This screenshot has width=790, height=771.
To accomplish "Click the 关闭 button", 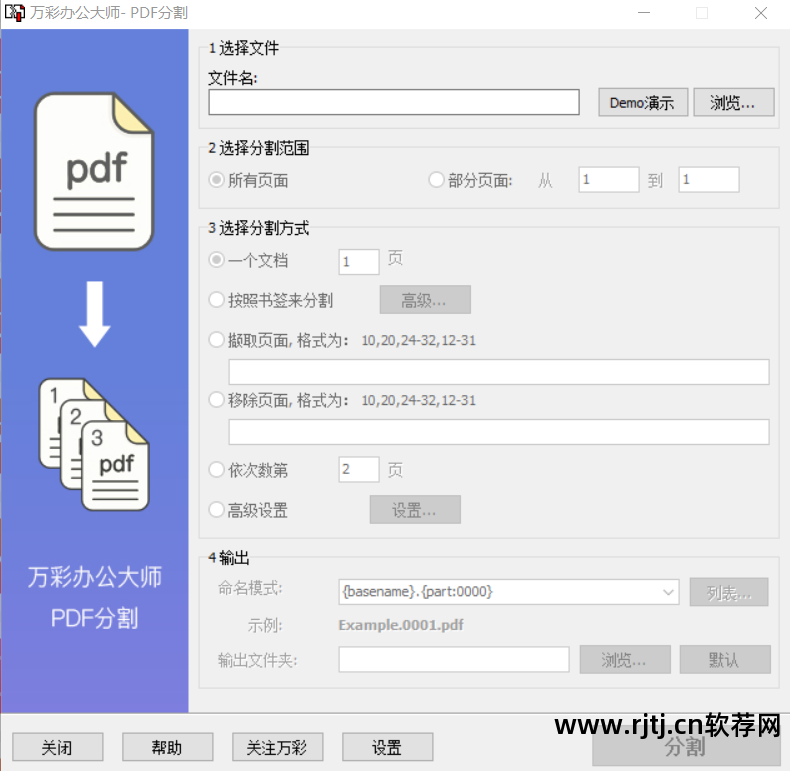I will 57,747.
